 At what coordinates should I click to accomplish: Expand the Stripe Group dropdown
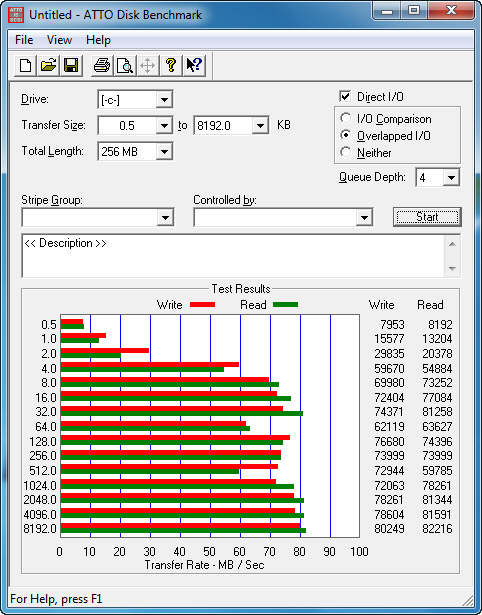(x=165, y=218)
